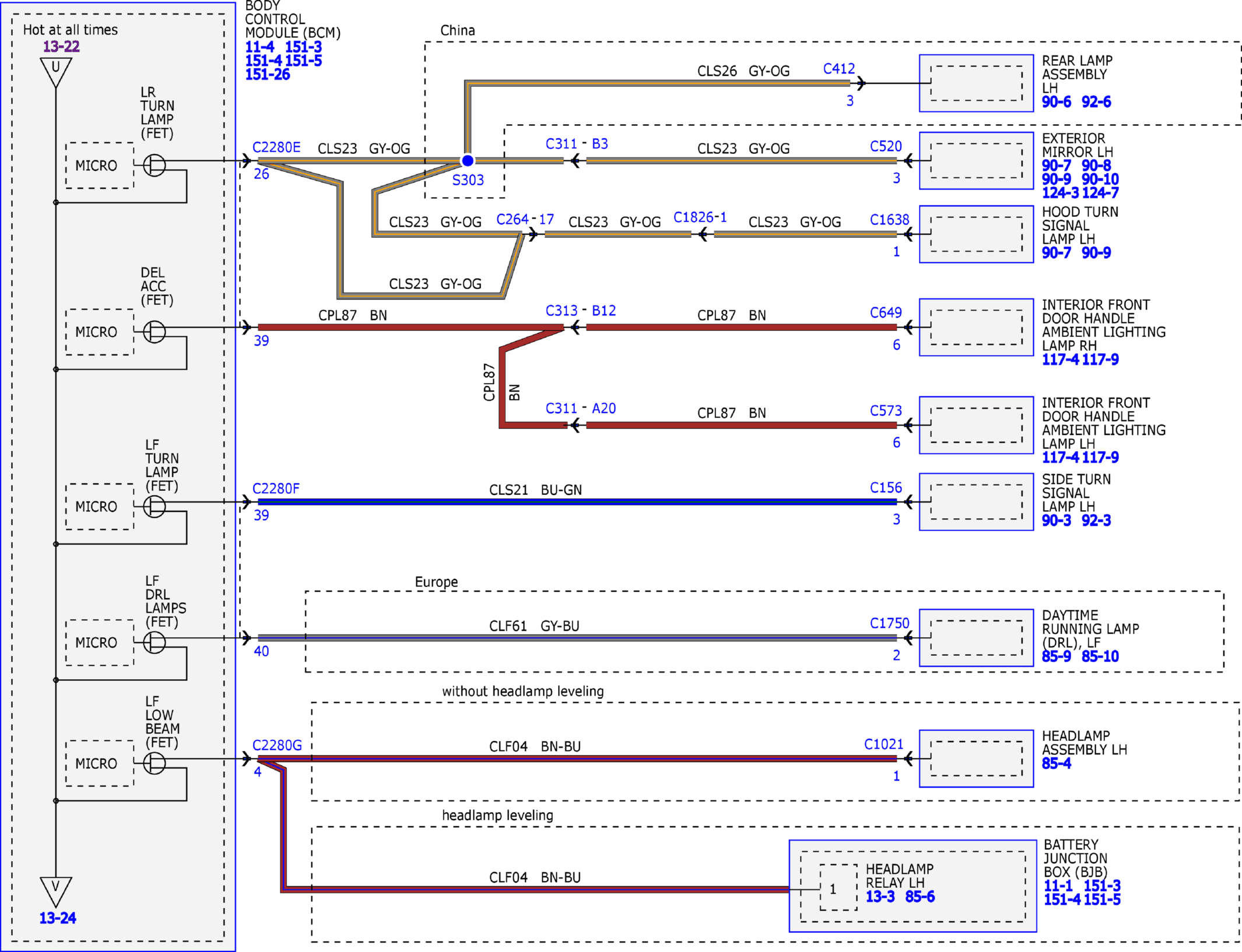Click connector label C156
This screenshot has height=952, width=1242.
(x=886, y=488)
